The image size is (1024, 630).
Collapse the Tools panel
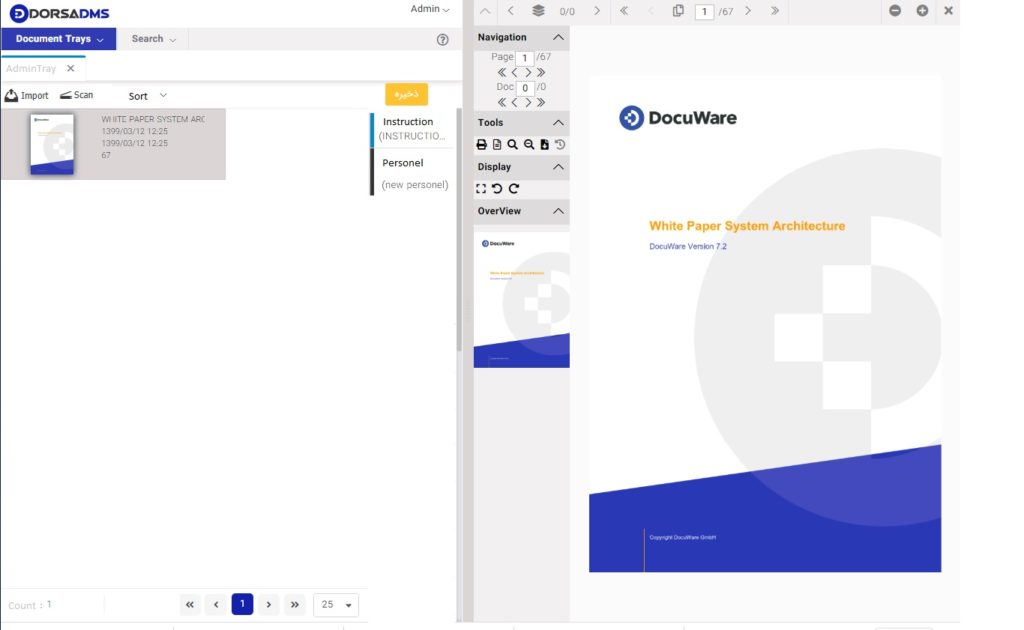coord(558,123)
